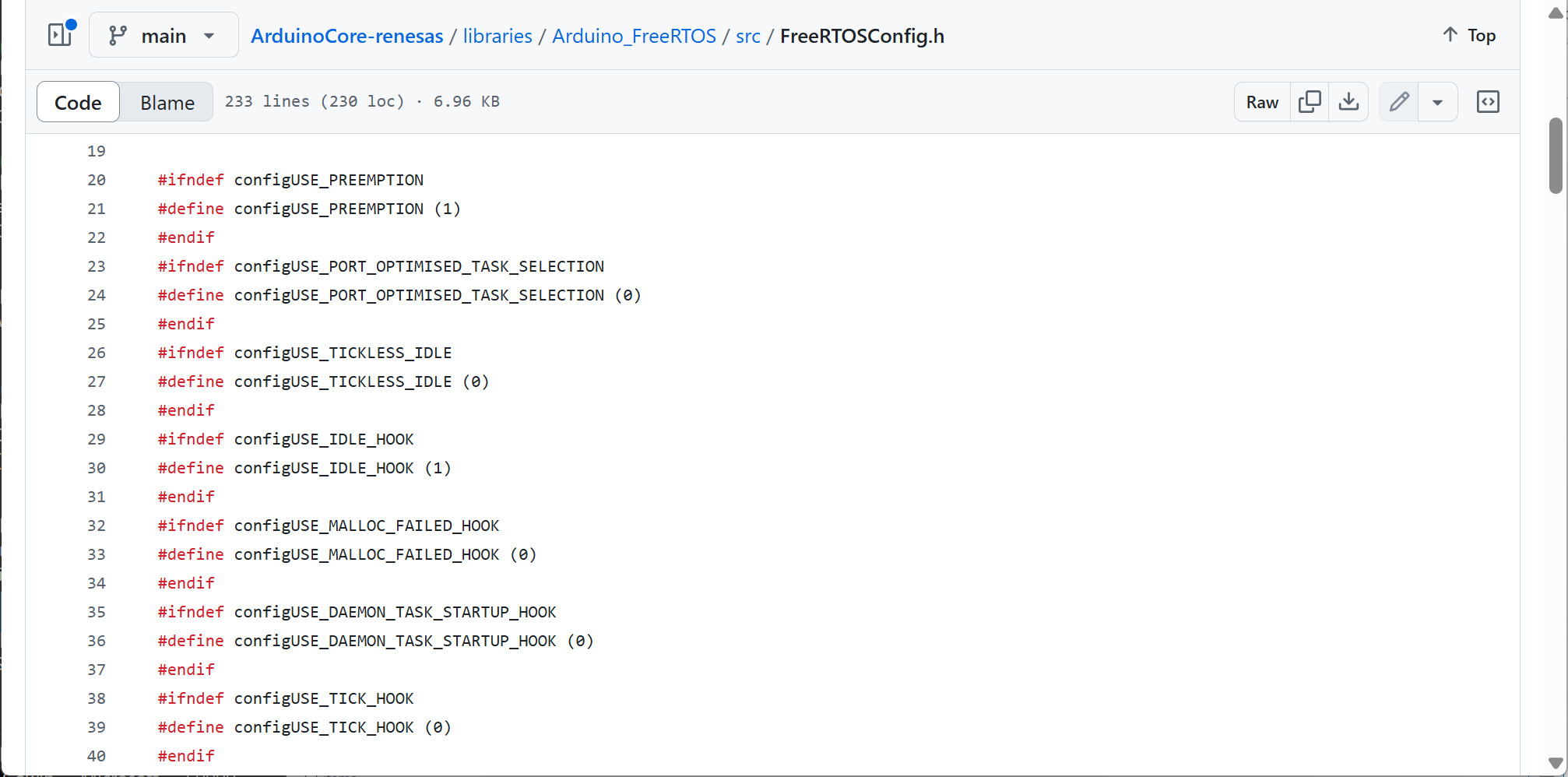
Task: Edit this file with pencil icon
Action: [1399, 102]
